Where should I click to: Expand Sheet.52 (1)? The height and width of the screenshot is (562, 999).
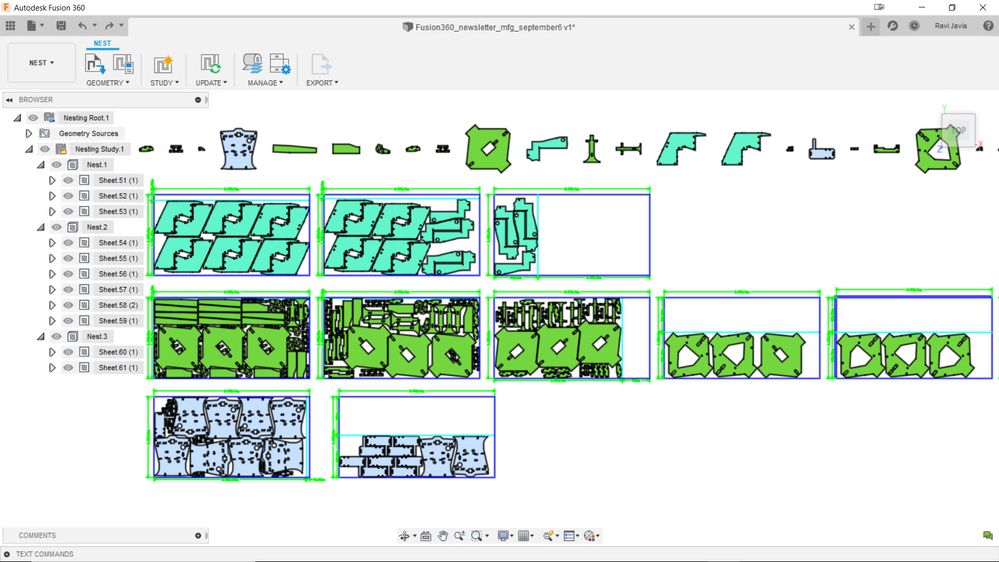[x=52, y=196]
